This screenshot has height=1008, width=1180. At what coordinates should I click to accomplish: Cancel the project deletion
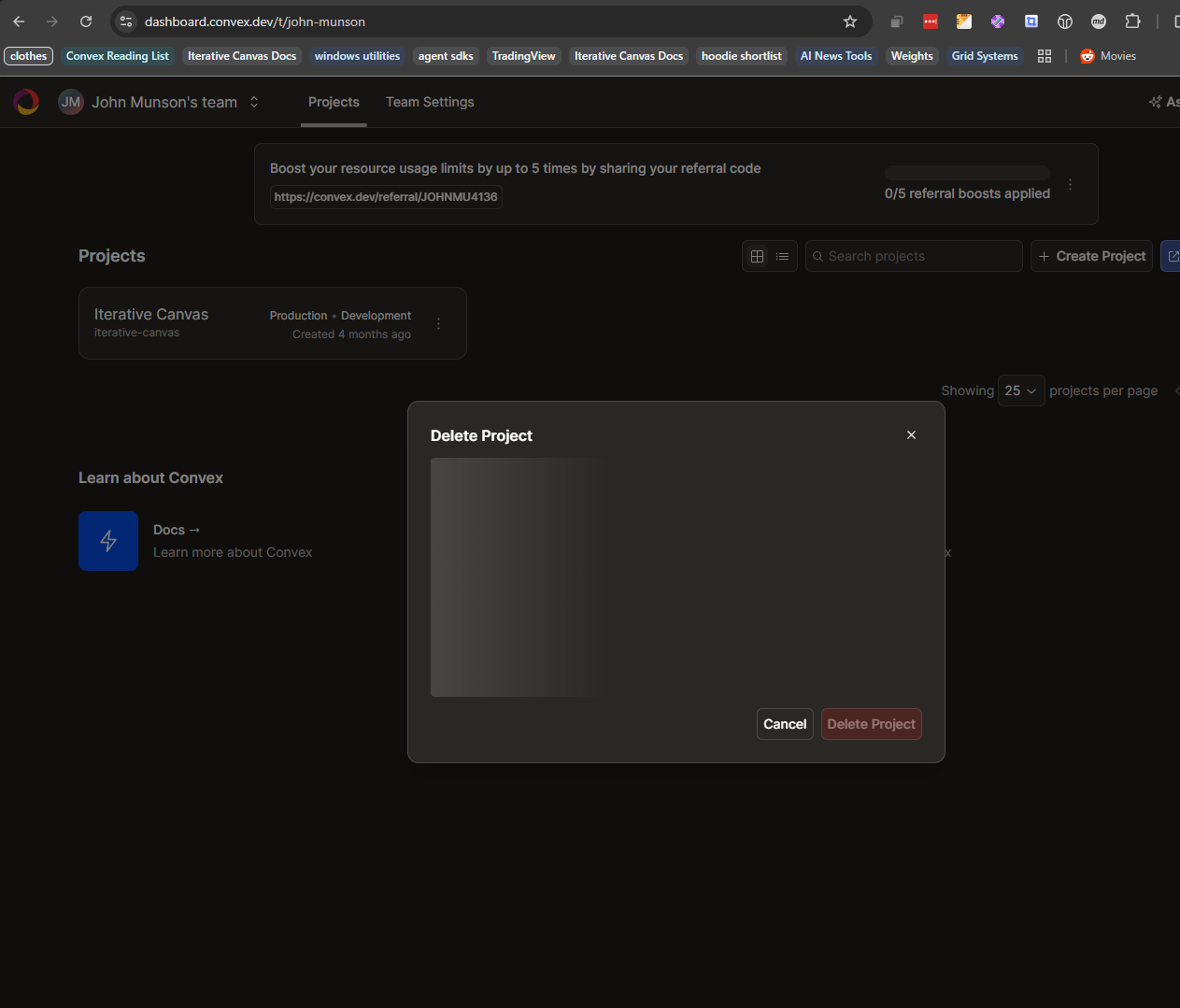785,724
